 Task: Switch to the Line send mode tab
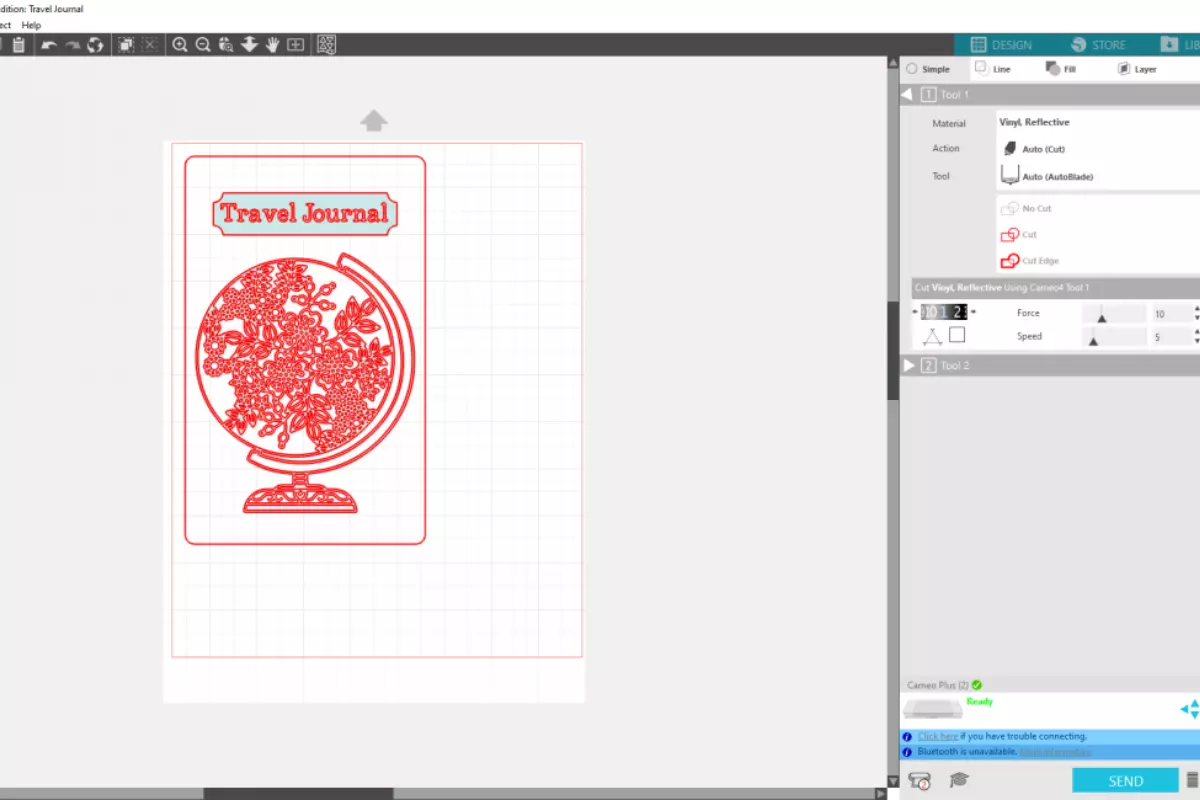pyautogui.click(x=993, y=69)
